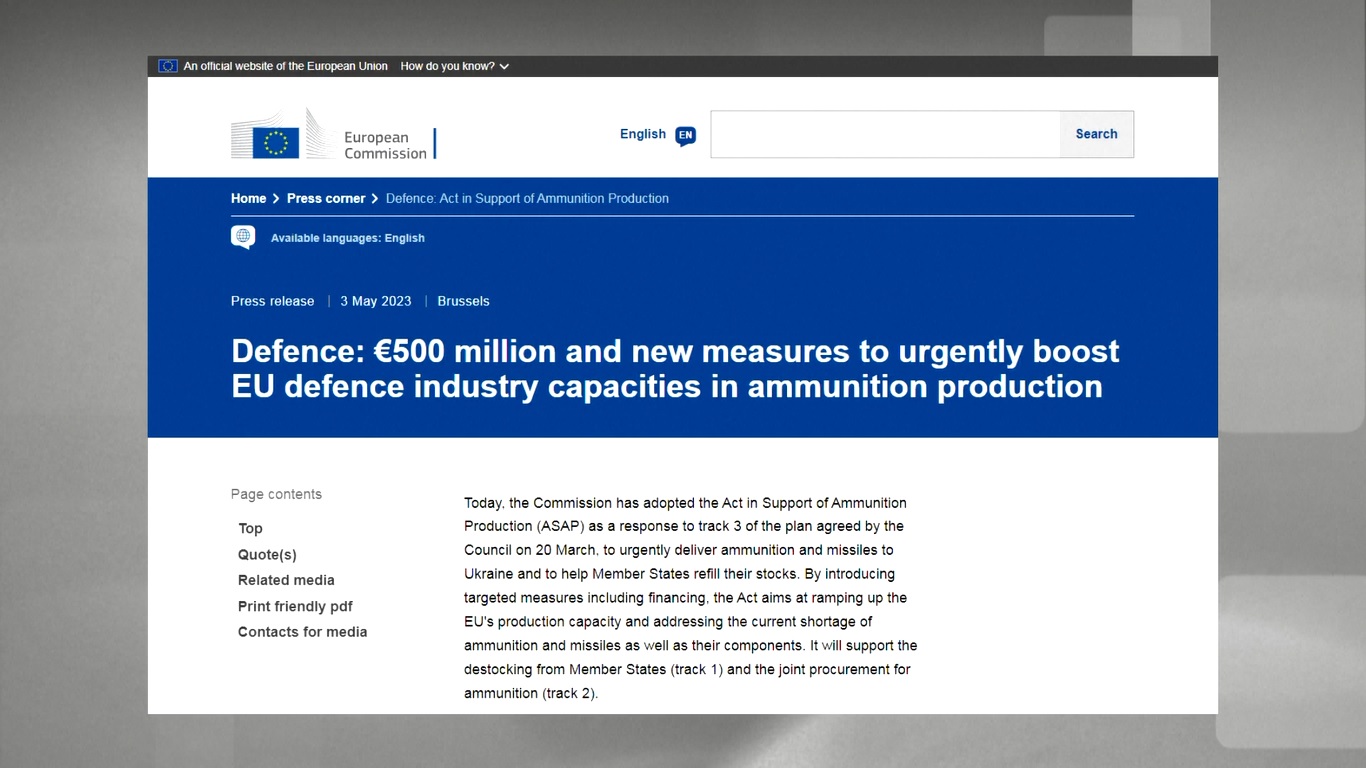Click chevron arrow after Home breadcrumb

coord(276,199)
